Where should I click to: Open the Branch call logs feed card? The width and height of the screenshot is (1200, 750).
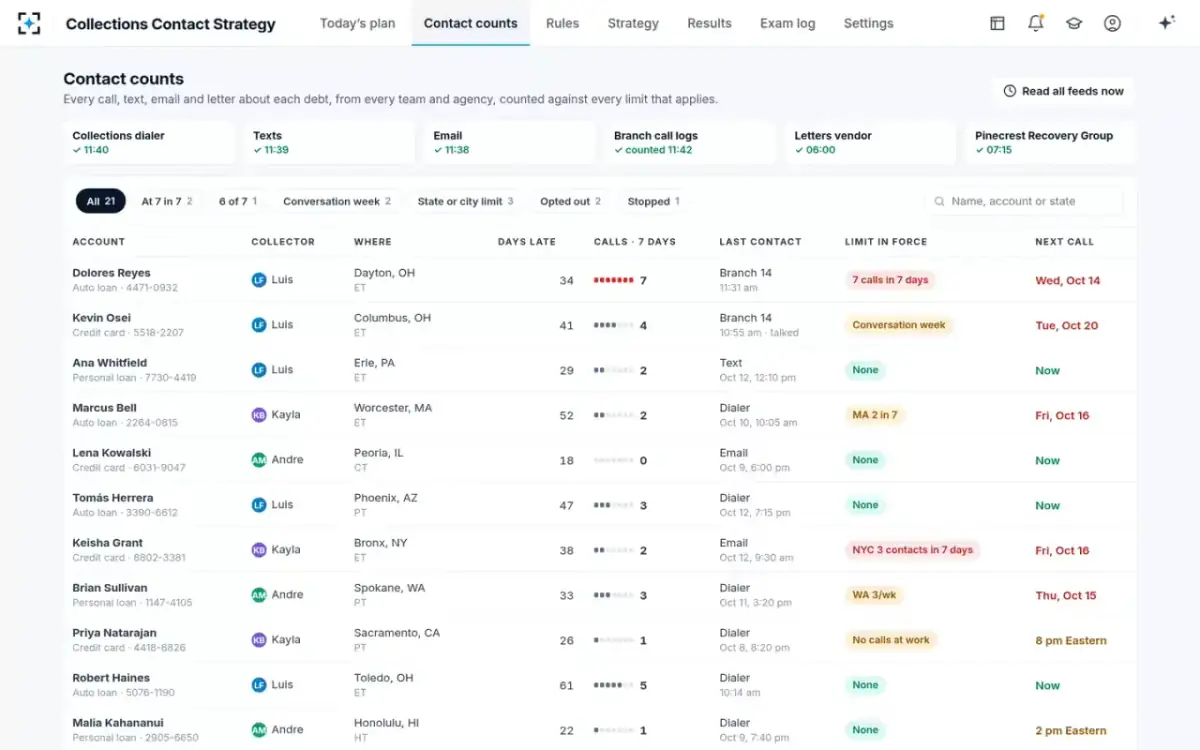pos(690,142)
